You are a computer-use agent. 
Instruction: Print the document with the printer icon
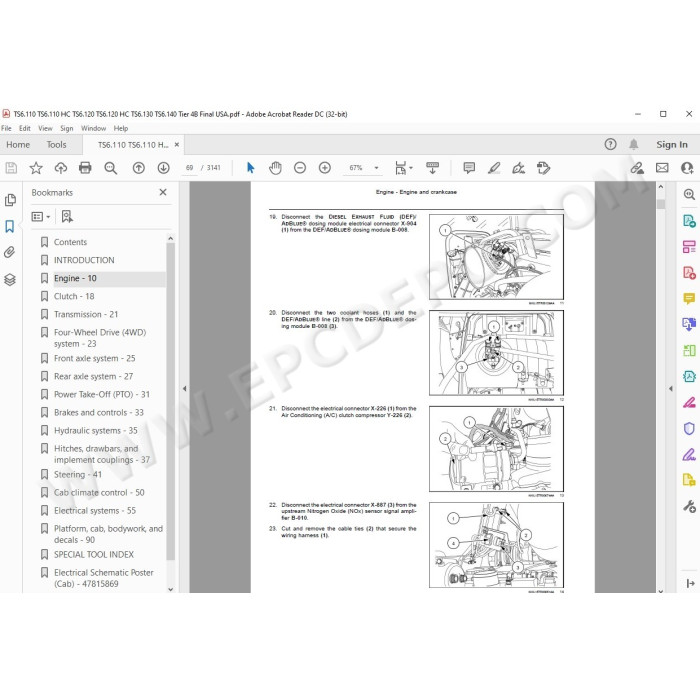[85, 168]
